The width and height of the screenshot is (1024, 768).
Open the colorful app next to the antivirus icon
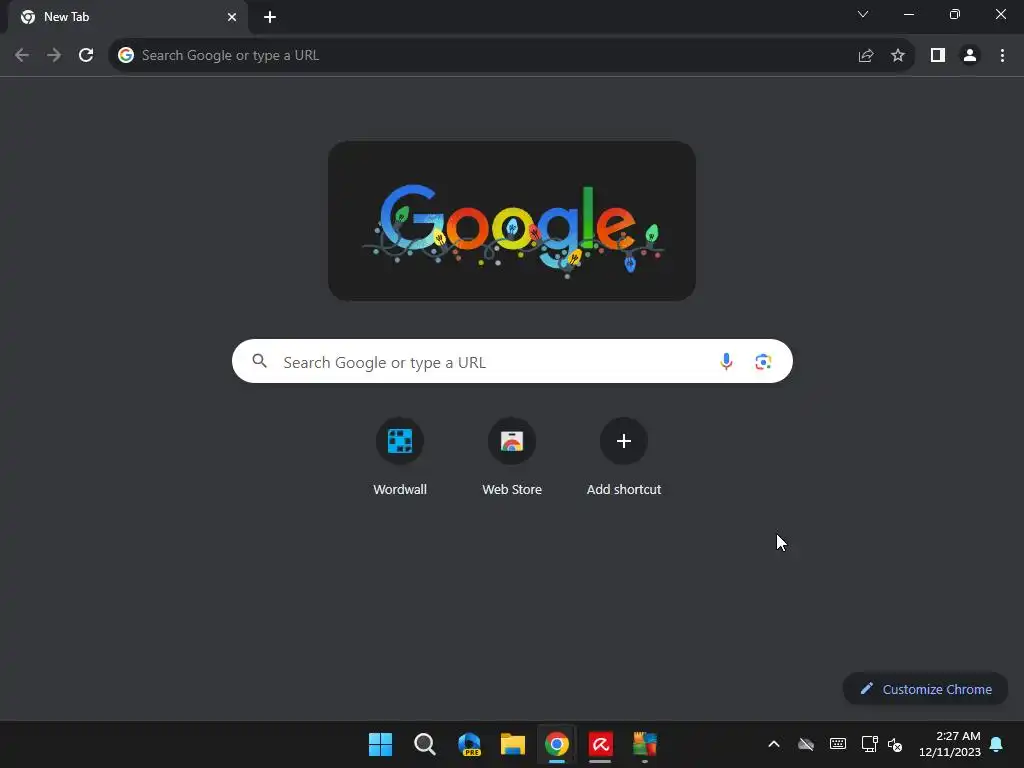click(645, 744)
